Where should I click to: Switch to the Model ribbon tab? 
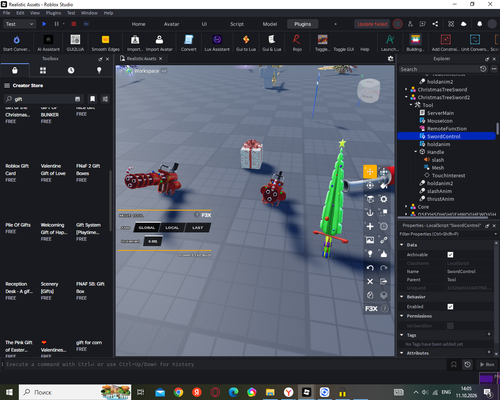[270, 24]
